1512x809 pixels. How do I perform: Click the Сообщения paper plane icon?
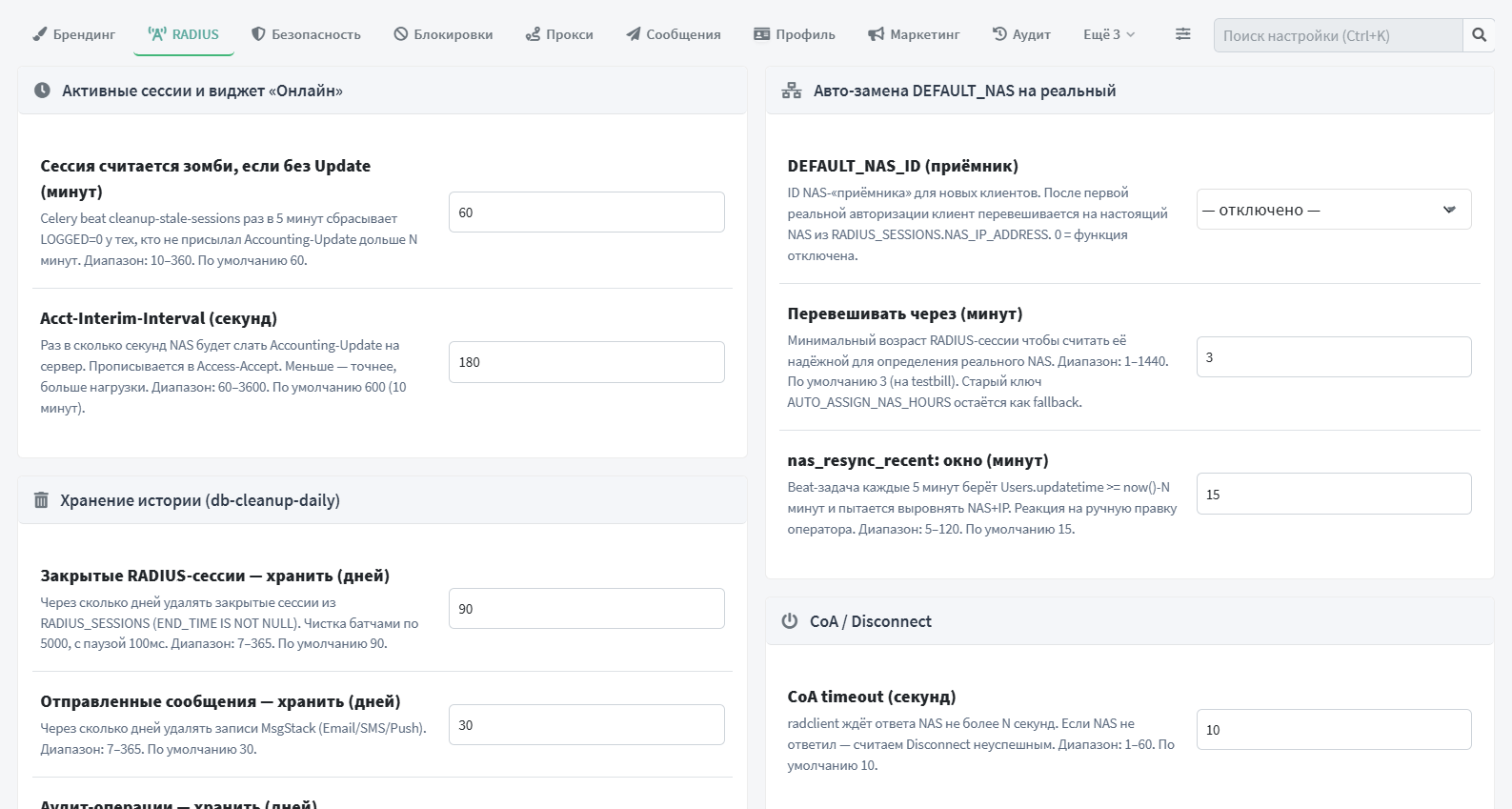click(634, 34)
